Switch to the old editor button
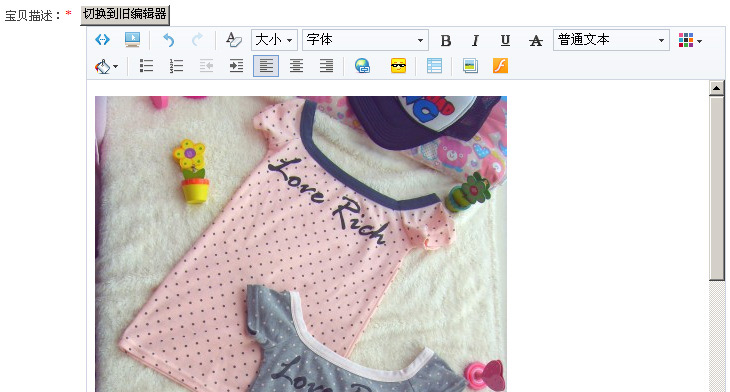The width and height of the screenshot is (730, 392). pyautogui.click(x=125, y=14)
